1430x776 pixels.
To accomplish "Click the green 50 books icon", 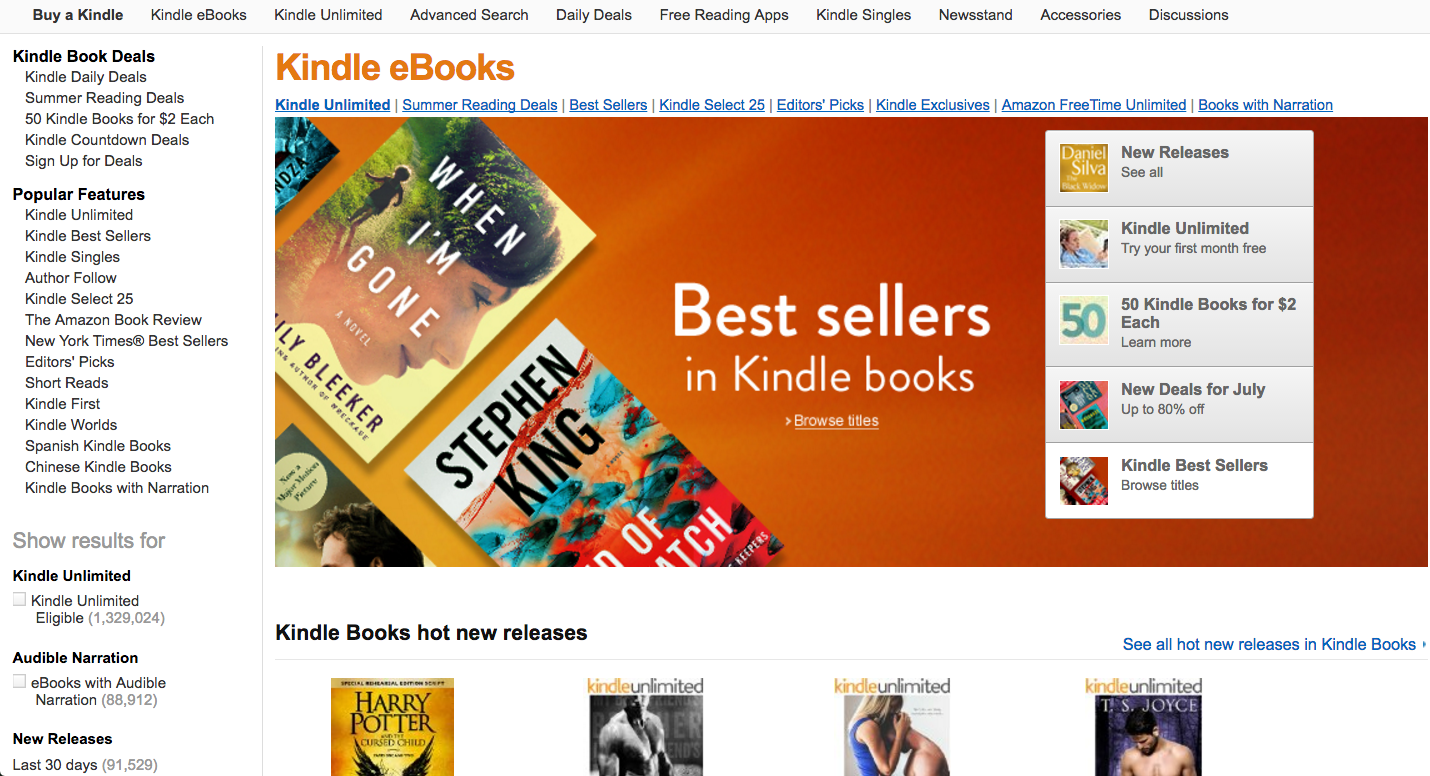I will (x=1084, y=320).
